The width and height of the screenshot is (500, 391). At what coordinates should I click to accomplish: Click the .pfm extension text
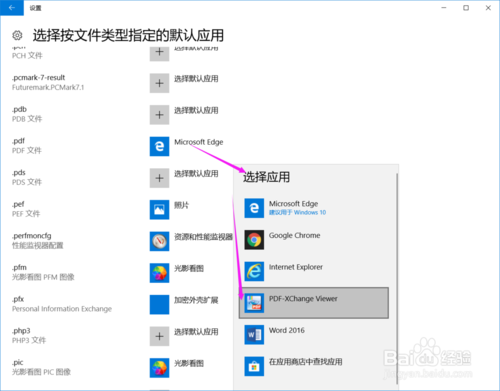[19, 268]
